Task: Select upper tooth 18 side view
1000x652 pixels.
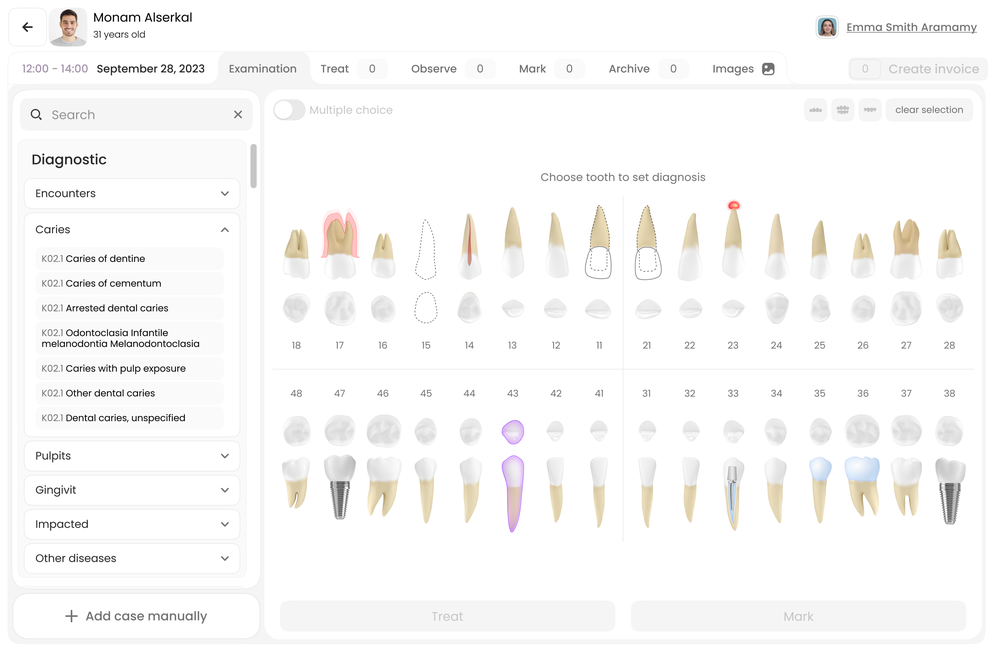Action: pos(297,253)
